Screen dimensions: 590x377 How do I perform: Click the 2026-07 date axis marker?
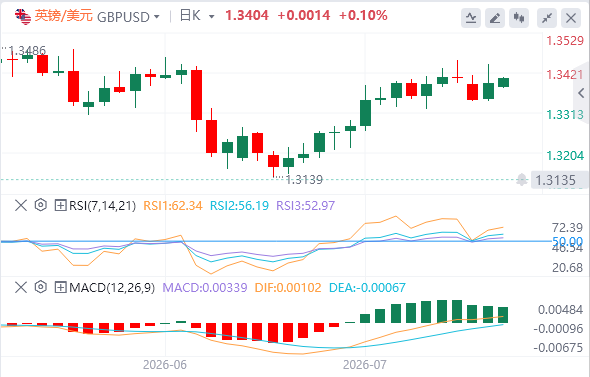(364, 365)
